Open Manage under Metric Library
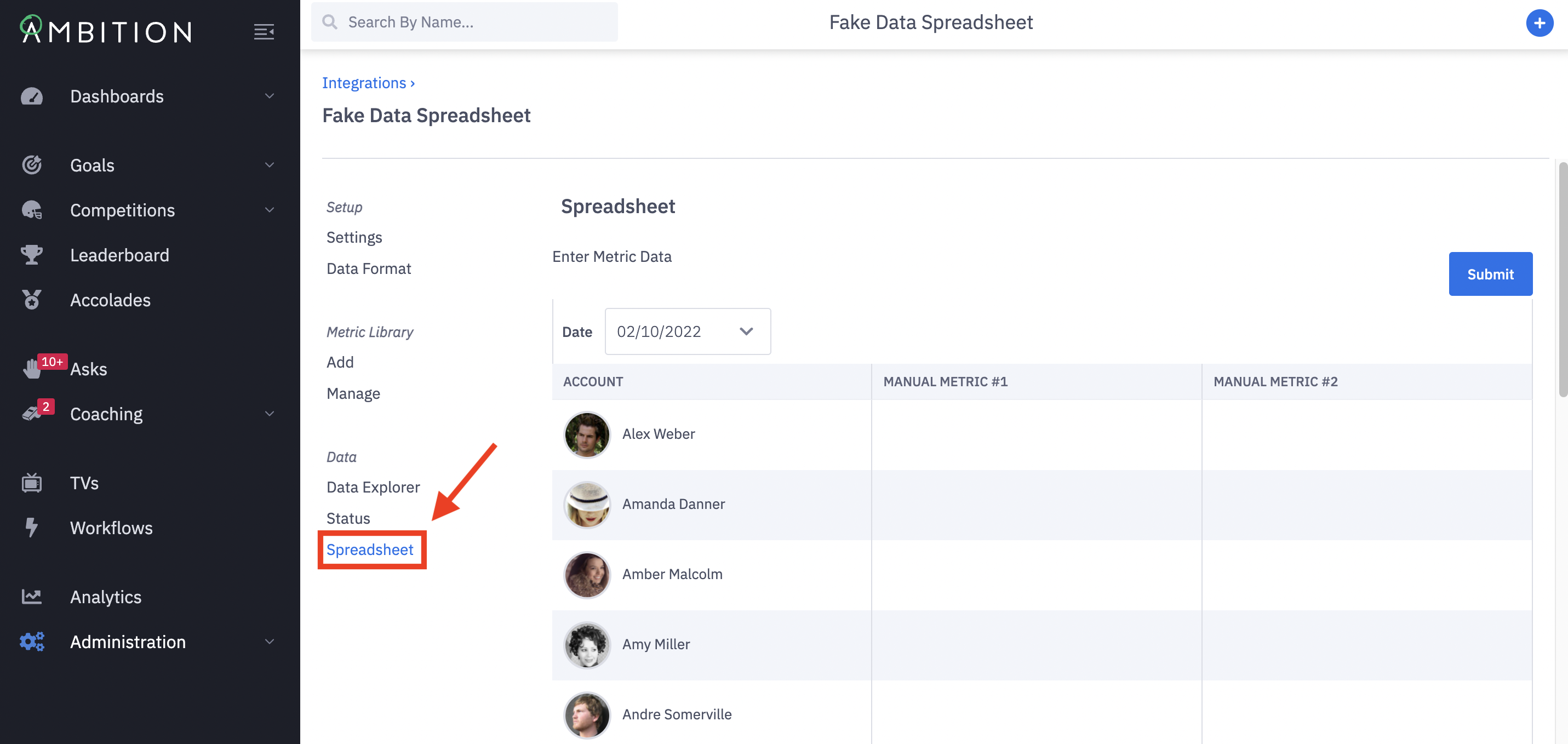1568x744 pixels. (353, 393)
